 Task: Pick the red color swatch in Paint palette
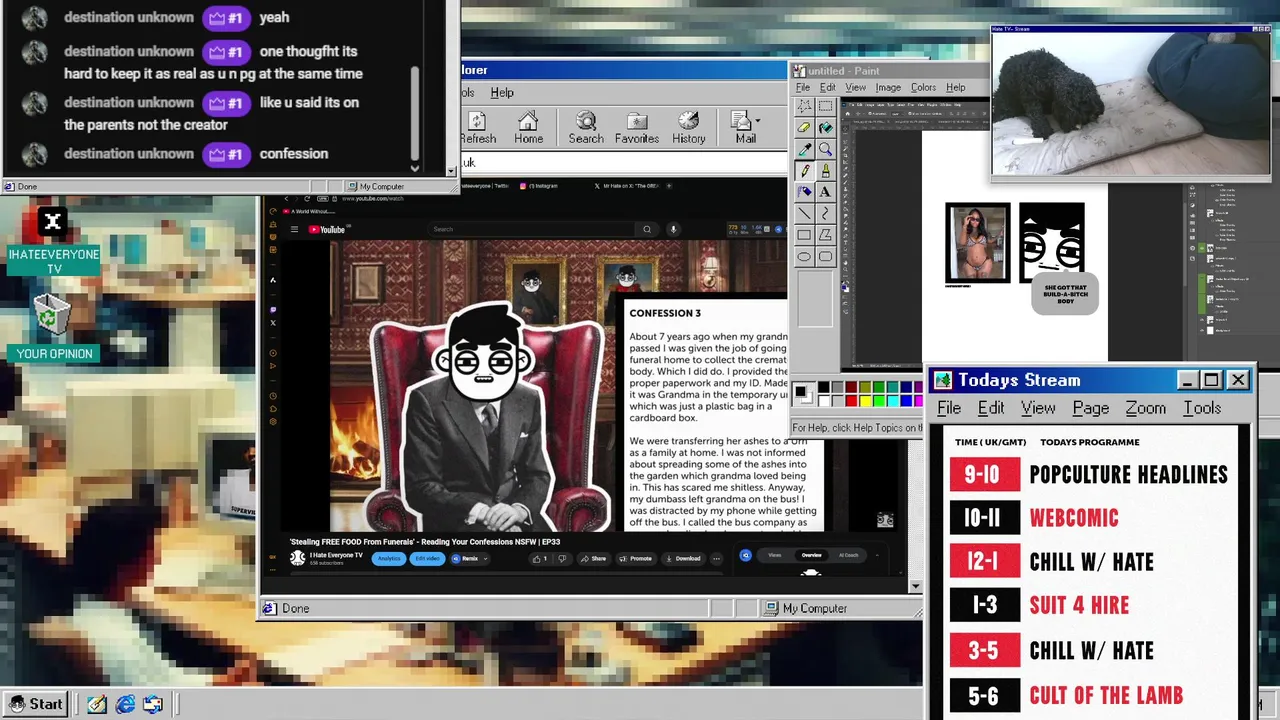[851, 400]
